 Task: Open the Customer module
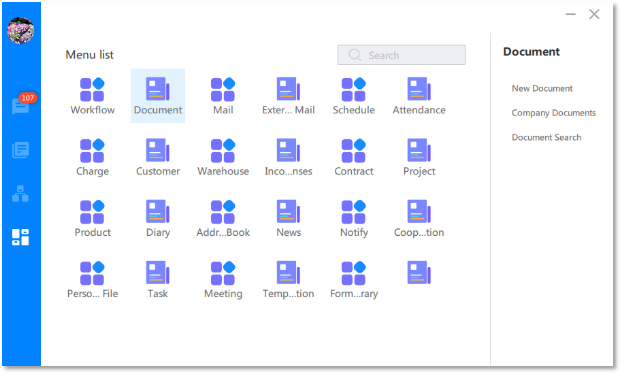[x=158, y=150]
